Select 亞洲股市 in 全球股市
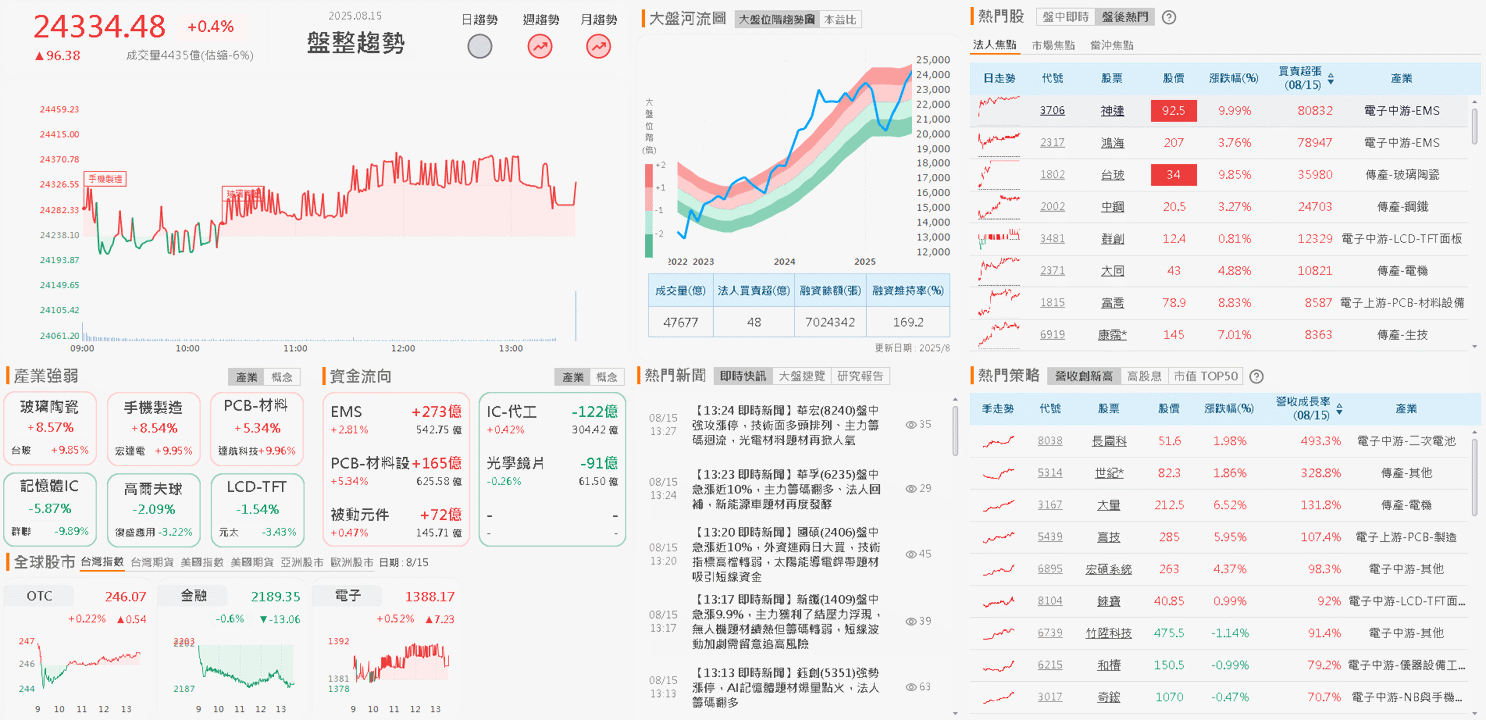Image resolution: width=1486 pixels, height=720 pixels. point(301,563)
